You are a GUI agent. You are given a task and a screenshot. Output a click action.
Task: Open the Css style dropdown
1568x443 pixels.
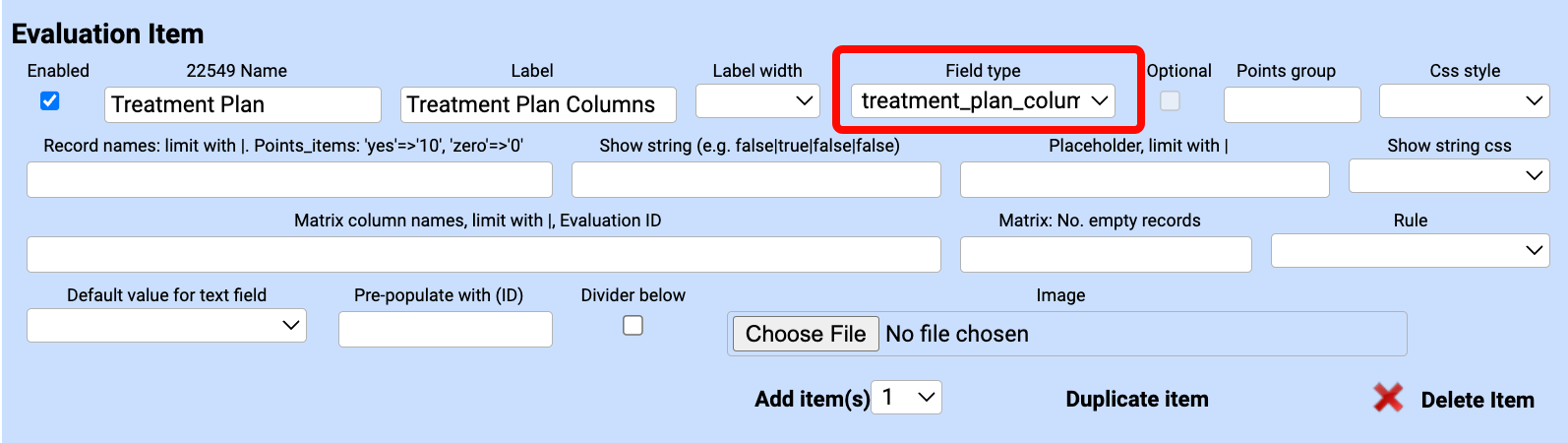tap(1464, 100)
